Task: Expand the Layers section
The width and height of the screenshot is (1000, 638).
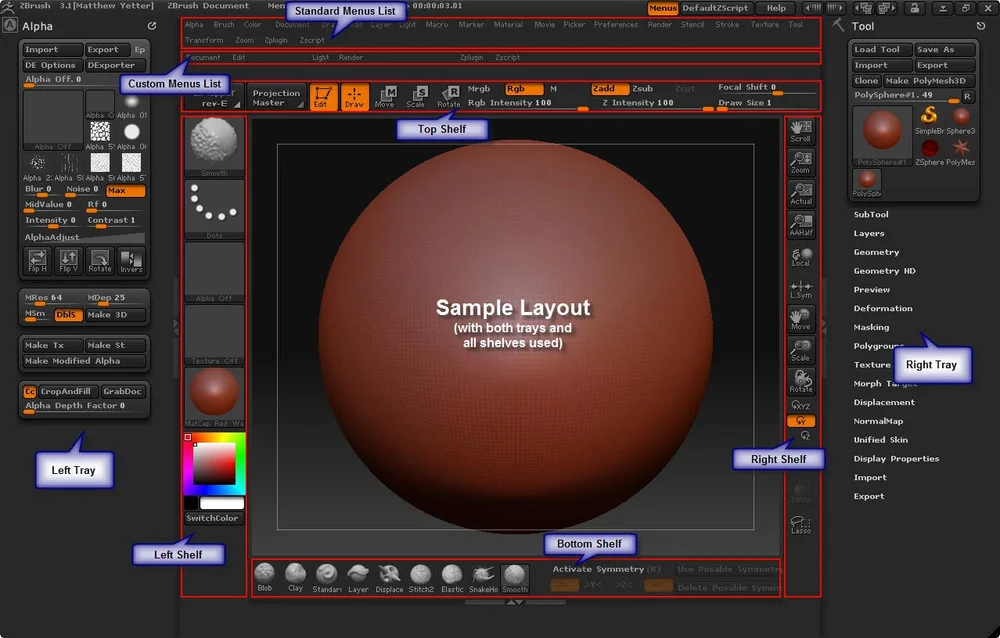Action: click(x=869, y=234)
